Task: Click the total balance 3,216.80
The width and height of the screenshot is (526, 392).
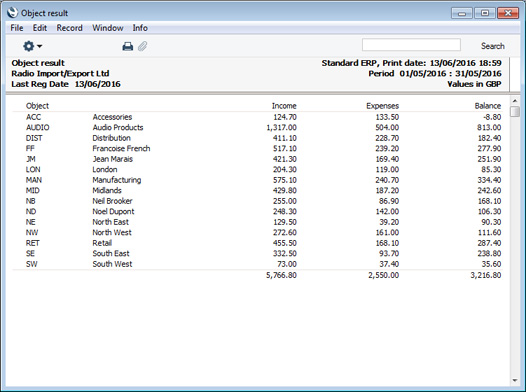Action: click(x=486, y=275)
